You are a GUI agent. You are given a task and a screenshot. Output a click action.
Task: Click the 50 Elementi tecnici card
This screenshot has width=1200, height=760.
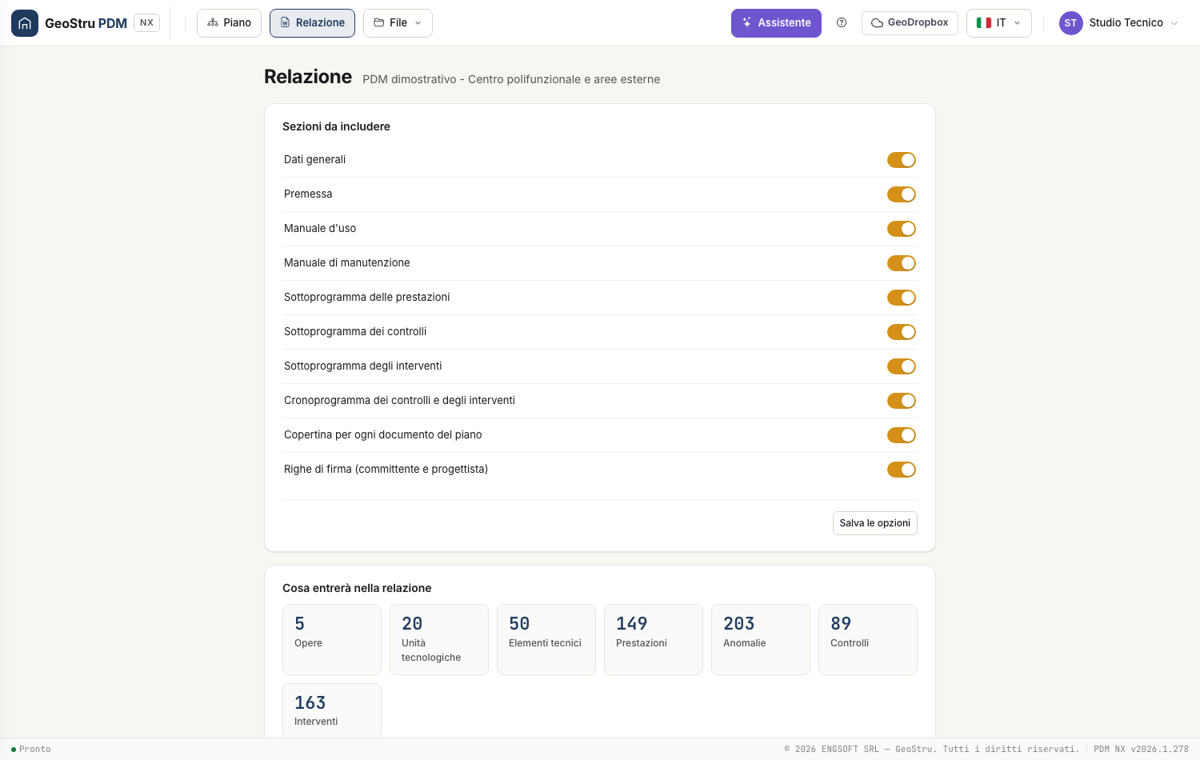pyautogui.click(x=546, y=639)
